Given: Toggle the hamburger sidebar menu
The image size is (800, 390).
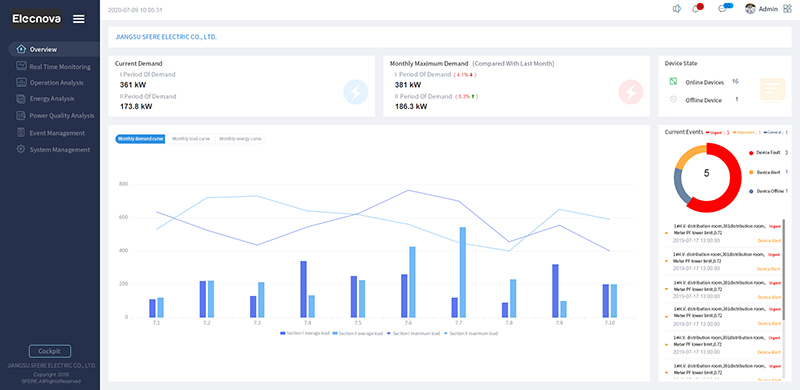Looking at the screenshot, I should (79, 19).
